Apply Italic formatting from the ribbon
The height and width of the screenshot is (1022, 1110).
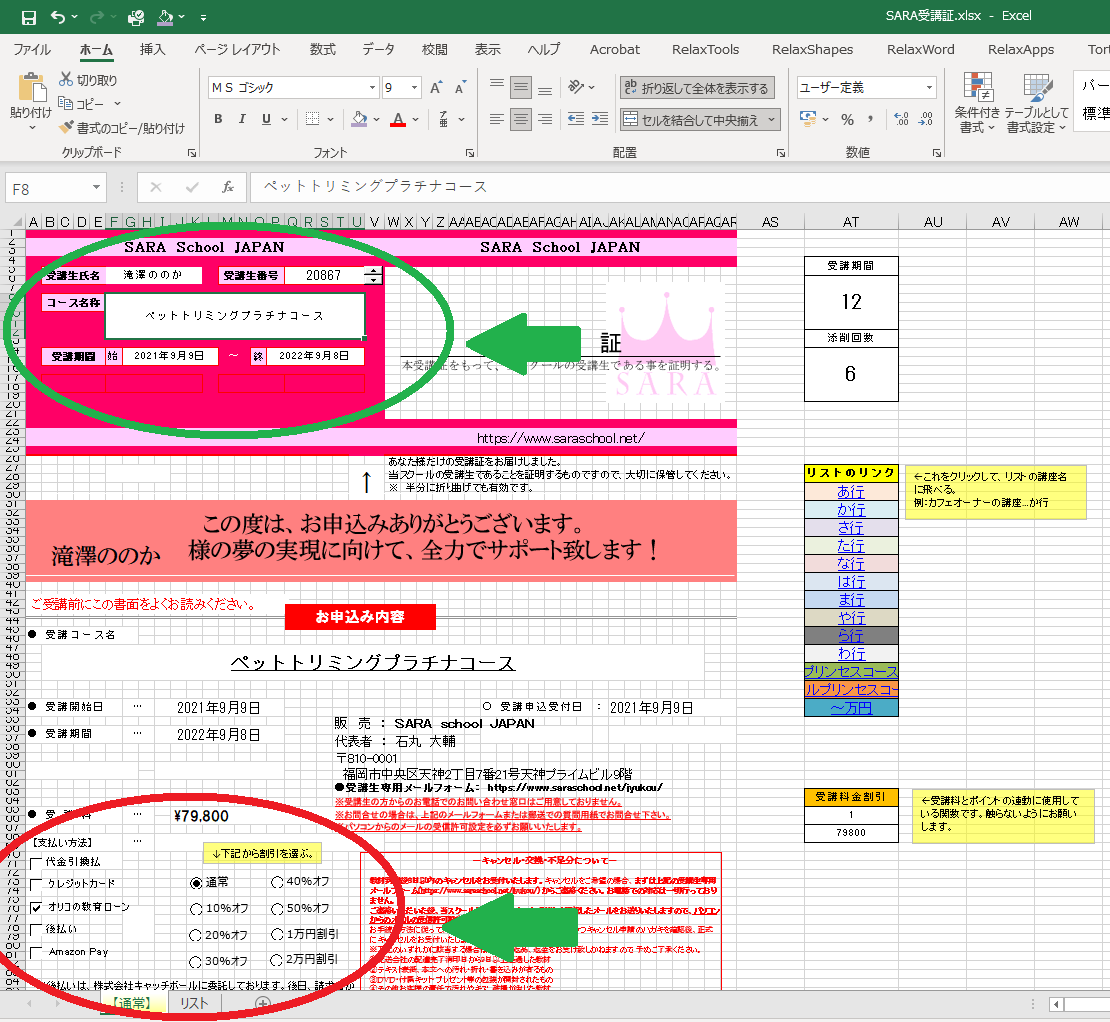242,120
